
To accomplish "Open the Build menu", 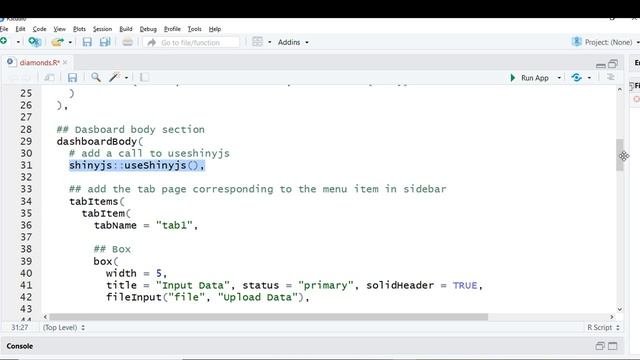I will [126, 29].
